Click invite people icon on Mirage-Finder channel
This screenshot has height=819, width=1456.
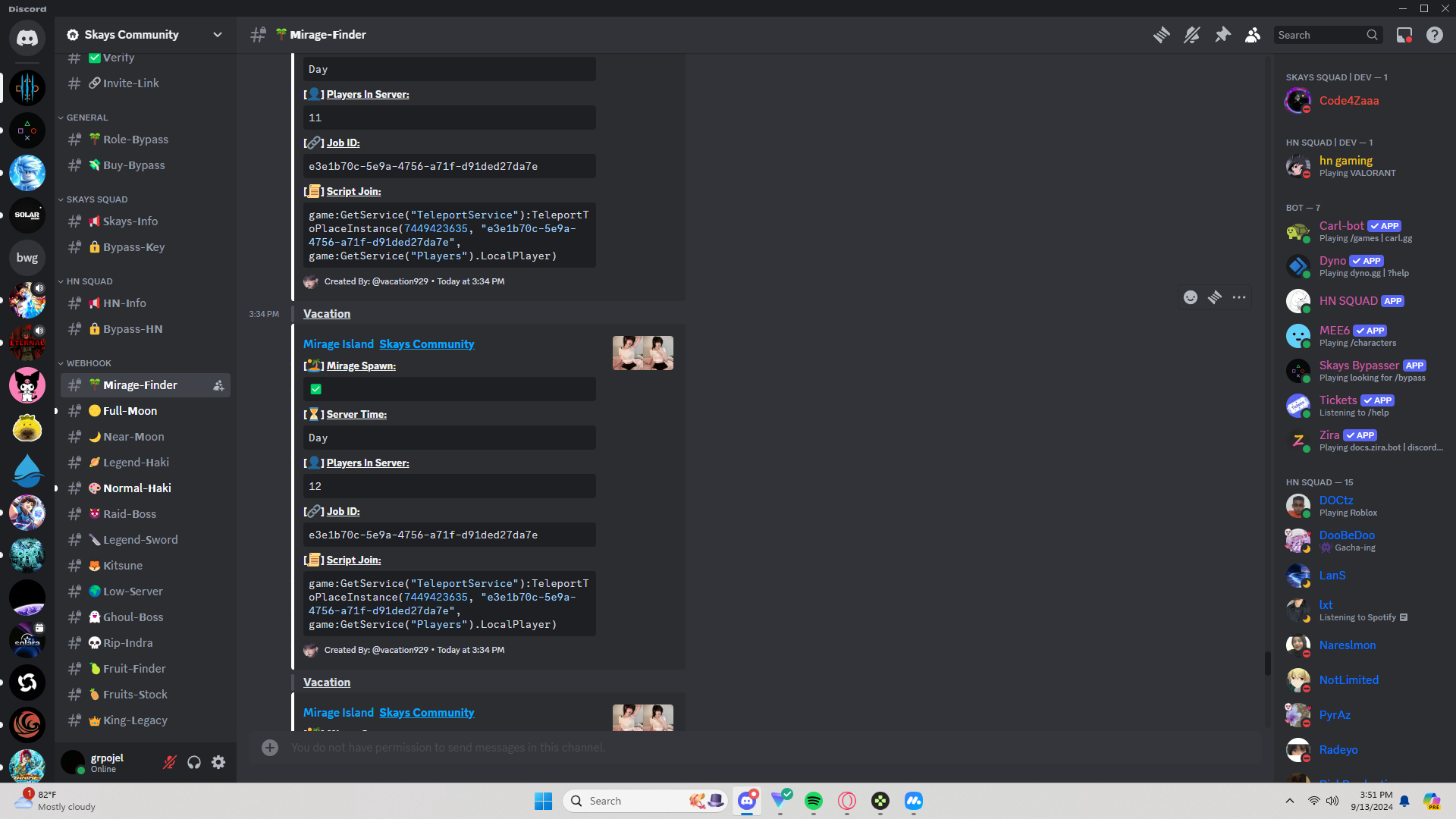point(218,385)
